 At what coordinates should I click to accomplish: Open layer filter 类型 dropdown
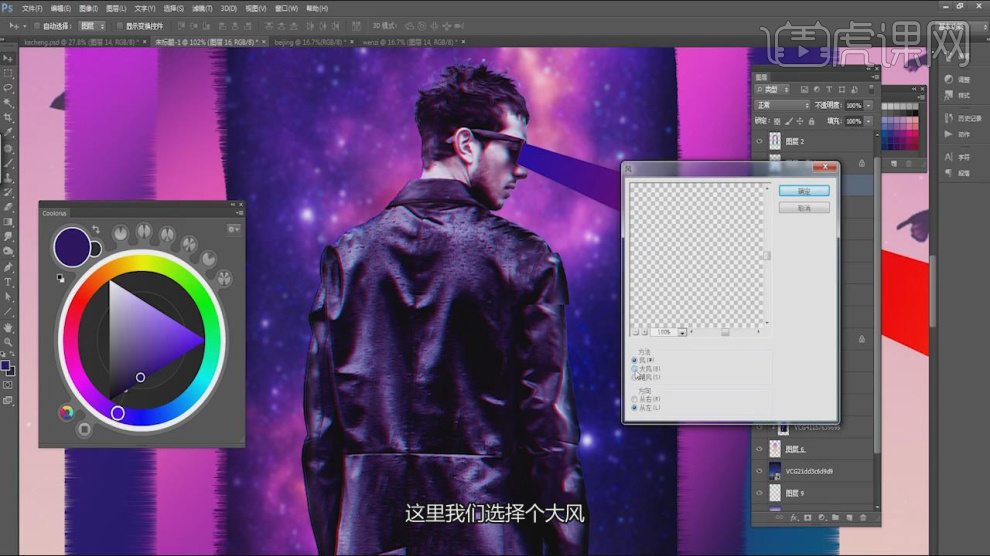[772, 90]
